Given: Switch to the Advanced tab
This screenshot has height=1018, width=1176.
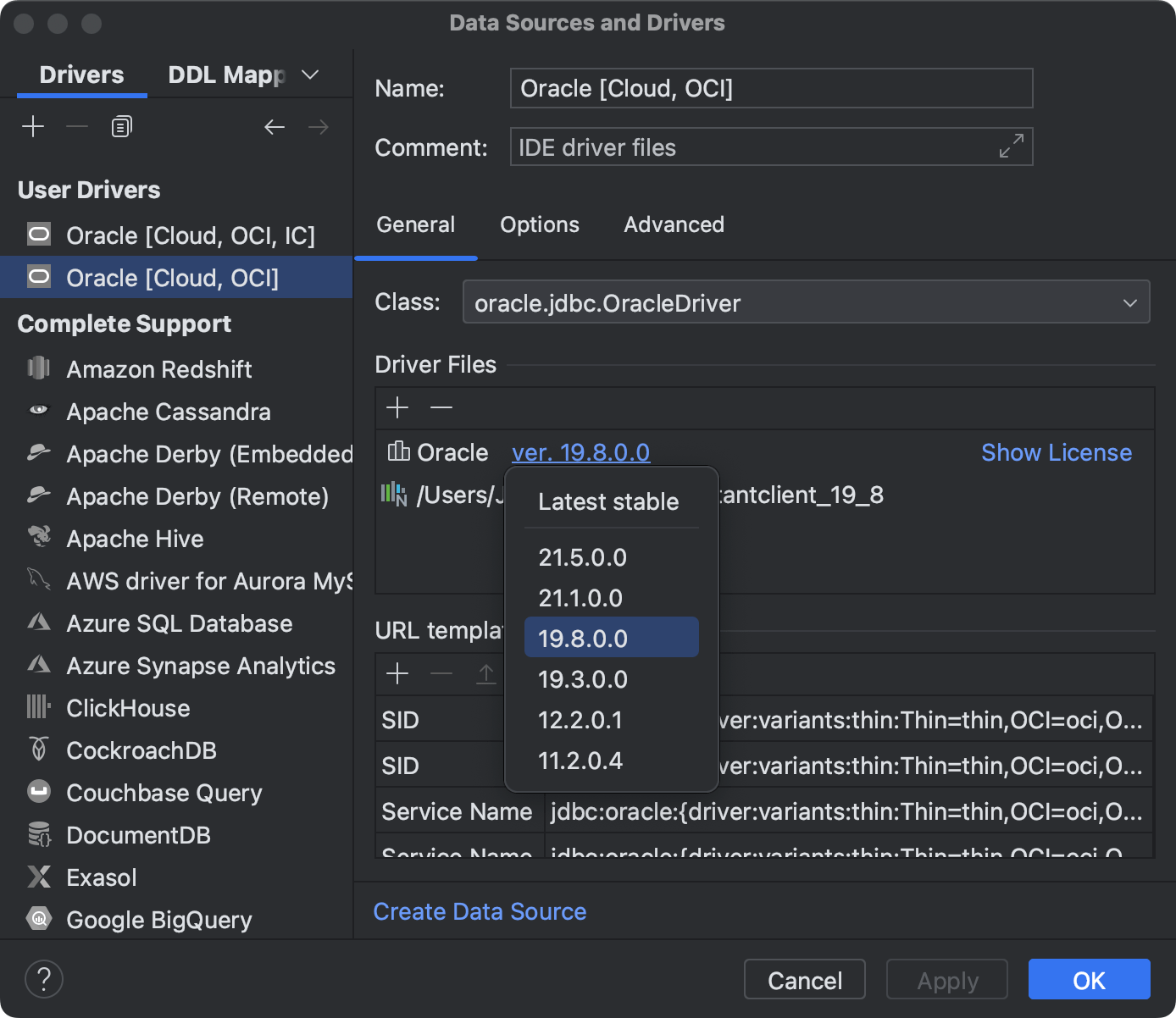Looking at the screenshot, I should [674, 224].
